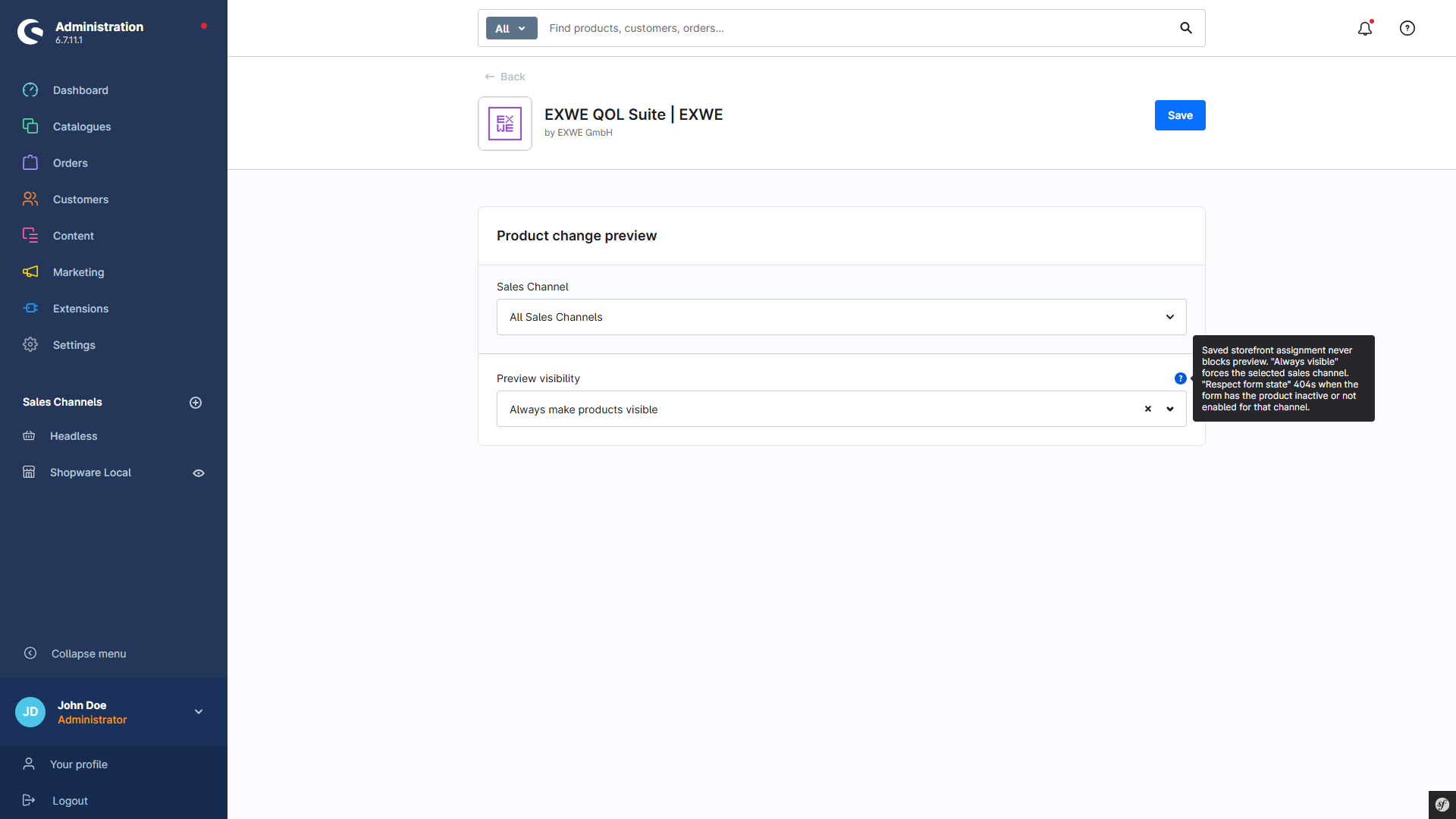Click the Content layout icon
This screenshot has height=819, width=1456.
coord(30,236)
